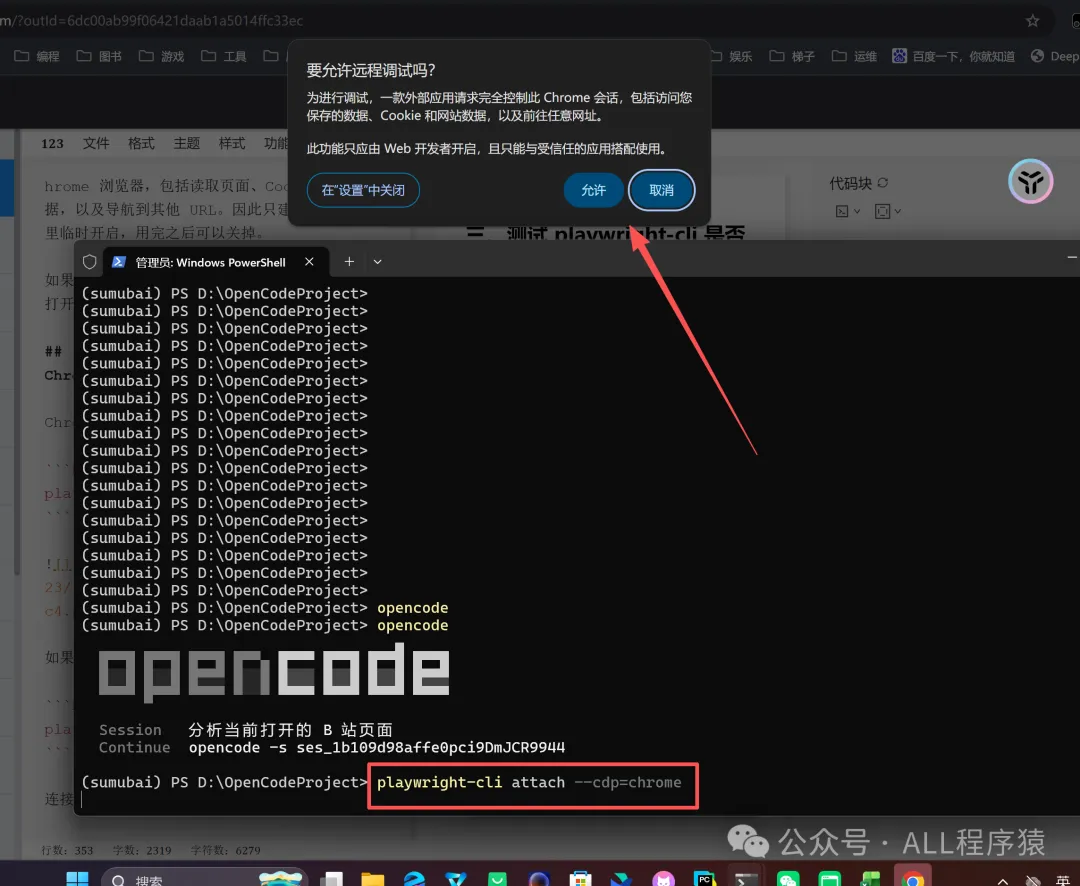
Task: Open WeChat from the taskbar
Action: pyautogui.click(x=788, y=879)
